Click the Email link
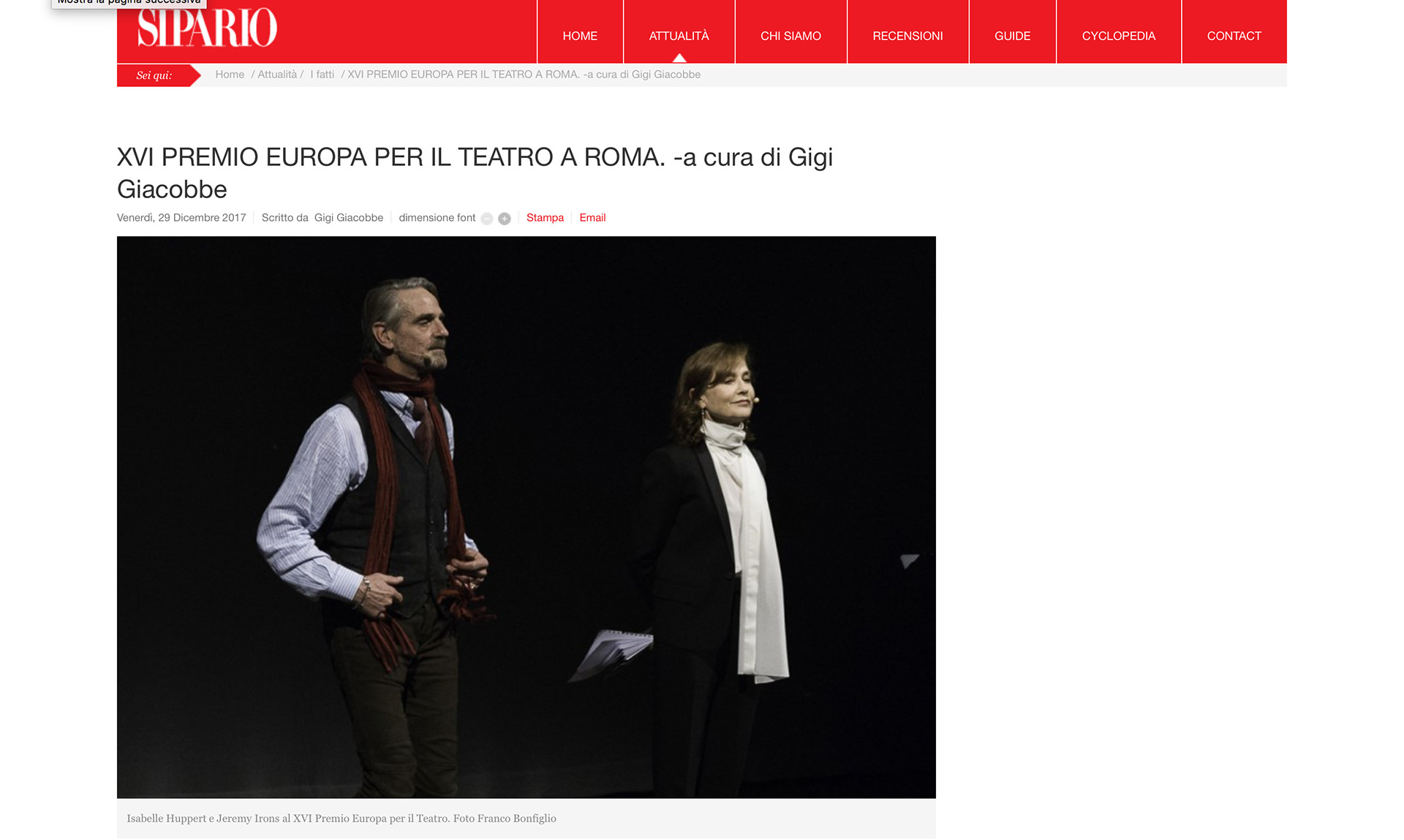The image size is (1404, 840). click(x=592, y=218)
